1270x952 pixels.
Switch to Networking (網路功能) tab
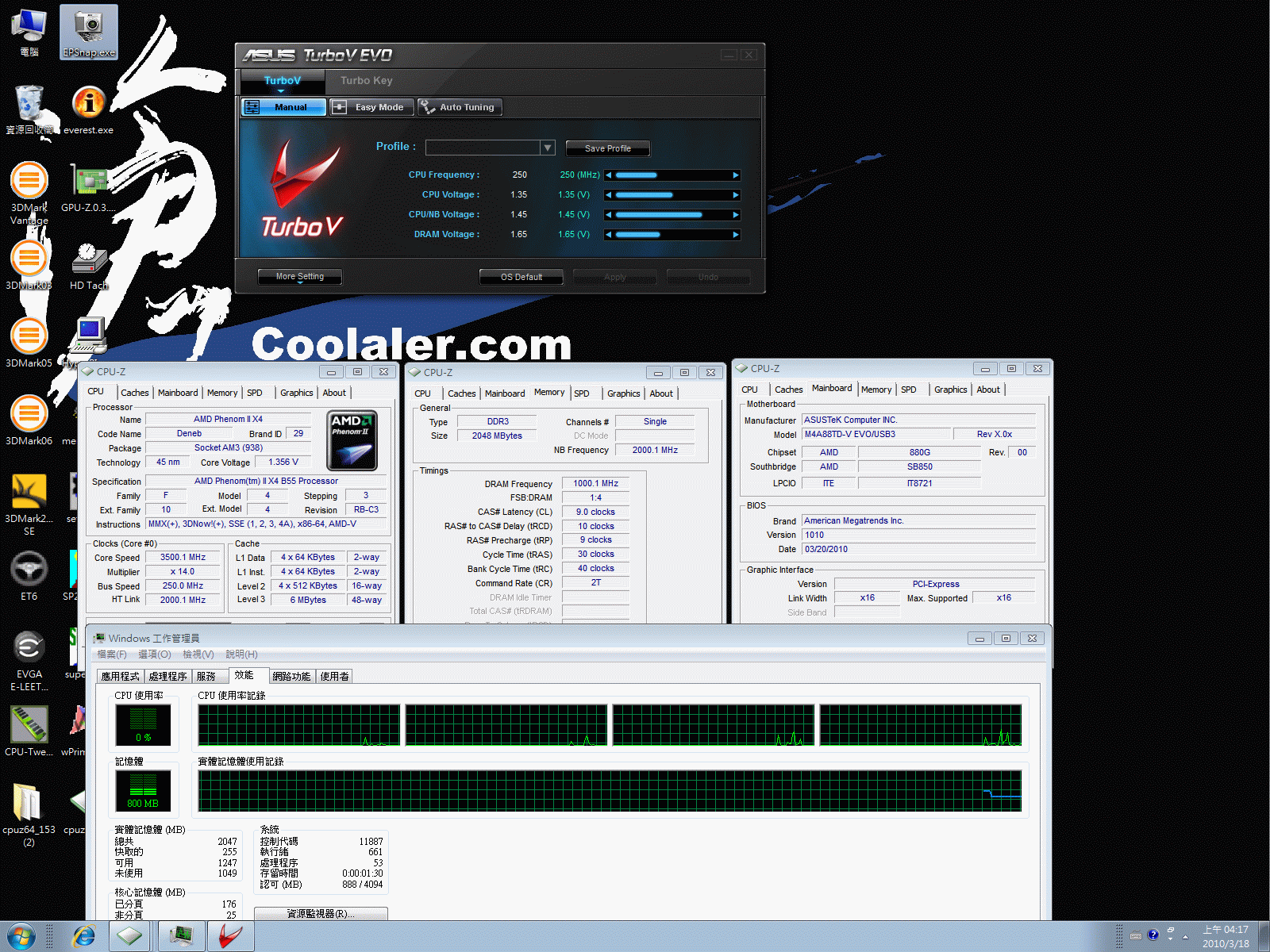tap(291, 676)
